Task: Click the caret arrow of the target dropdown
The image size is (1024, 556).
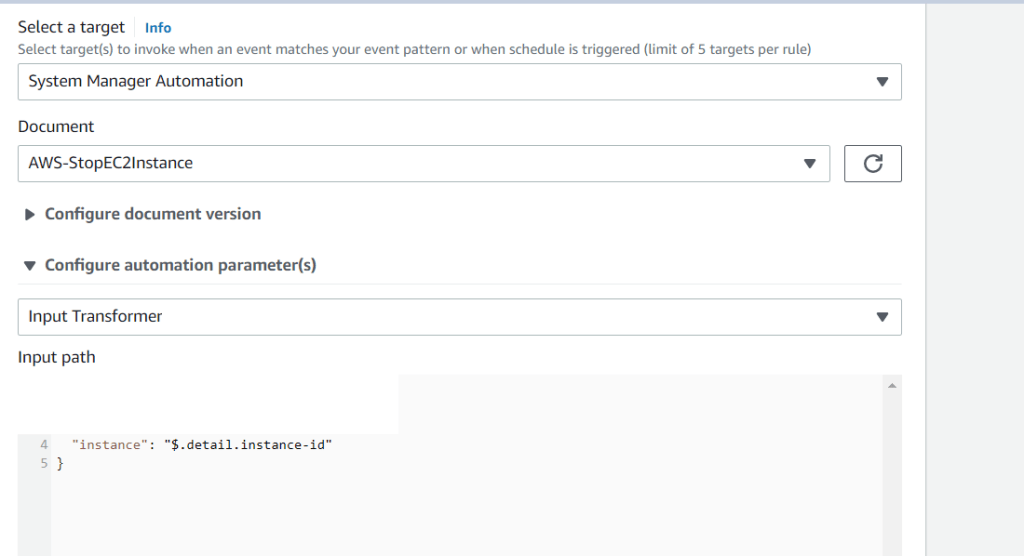Action: point(881,82)
